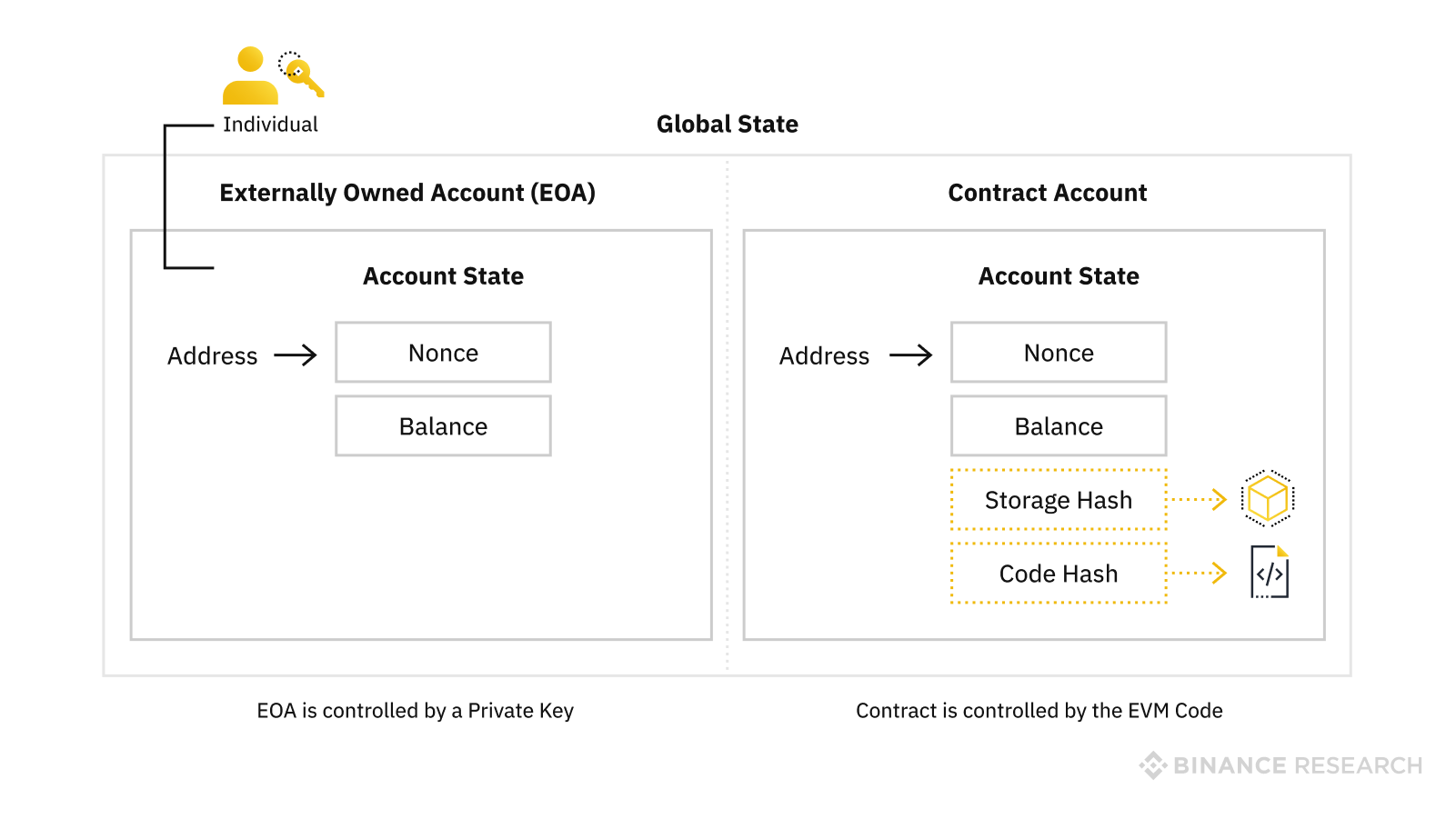Screen dimensions: 1456x819
Task: Click the dotted arrow after Code Hash
Action: pos(1199,573)
